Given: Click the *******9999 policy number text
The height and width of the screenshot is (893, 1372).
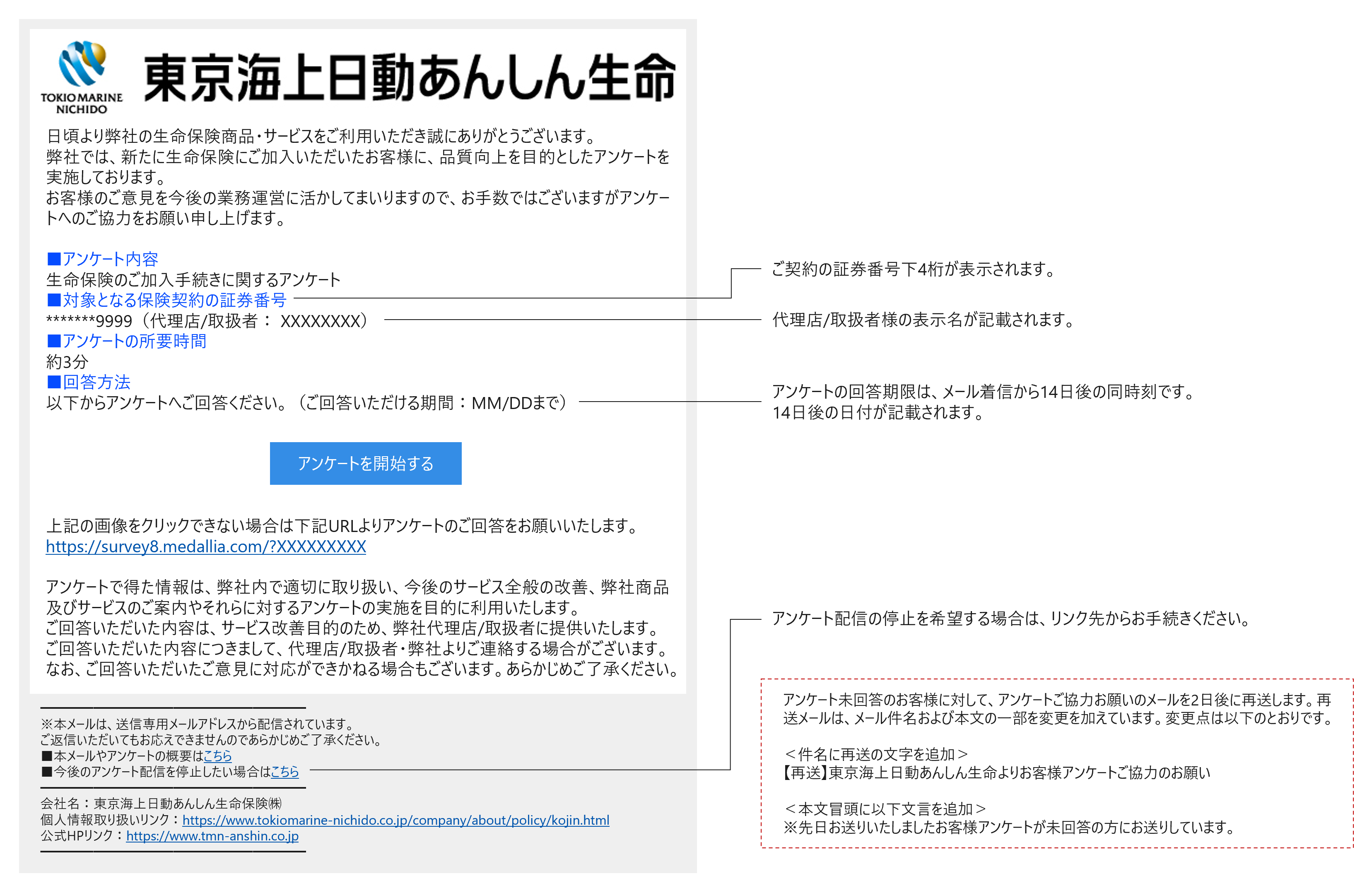Looking at the screenshot, I should [89, 321].
